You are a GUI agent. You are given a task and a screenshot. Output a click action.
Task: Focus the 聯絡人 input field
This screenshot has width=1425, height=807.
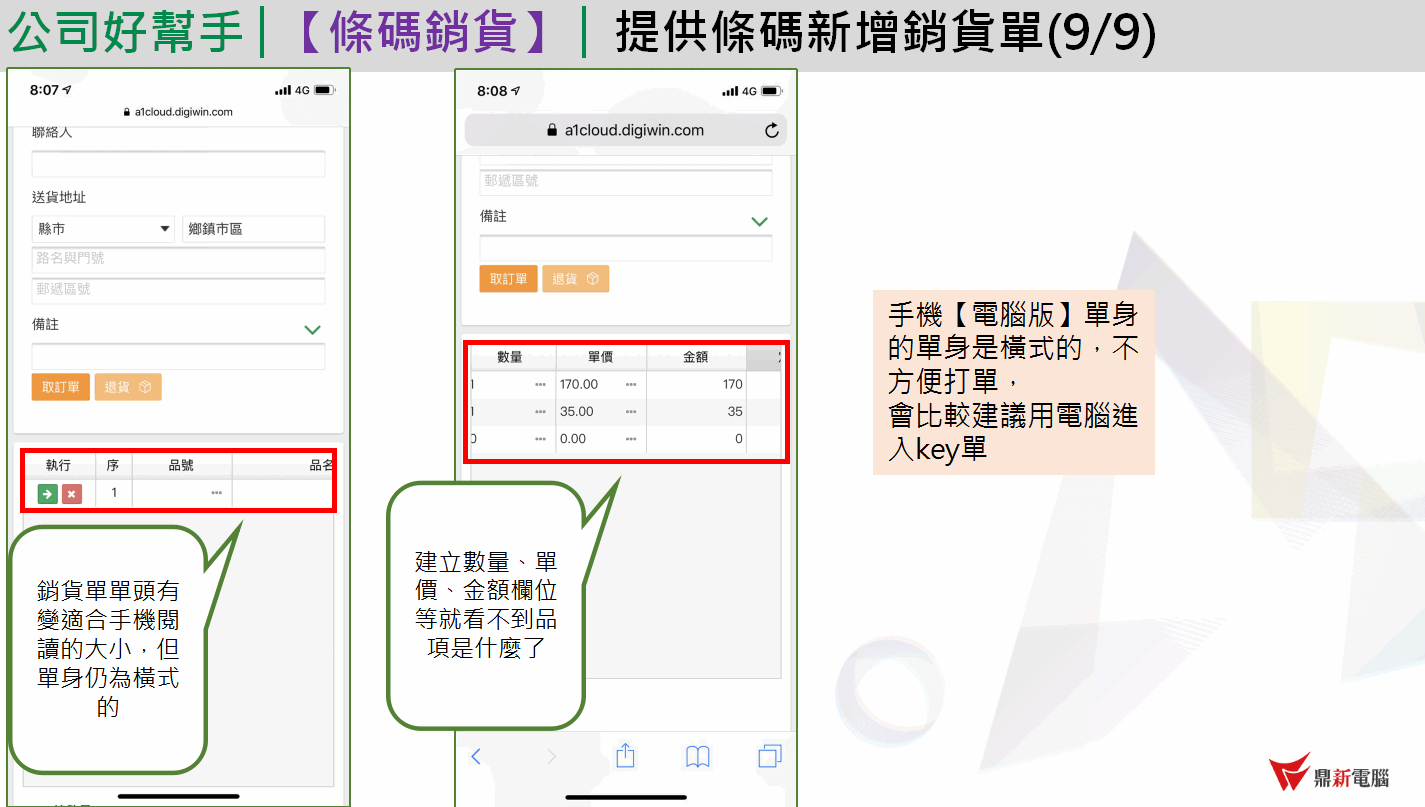[x=178, y=164]
